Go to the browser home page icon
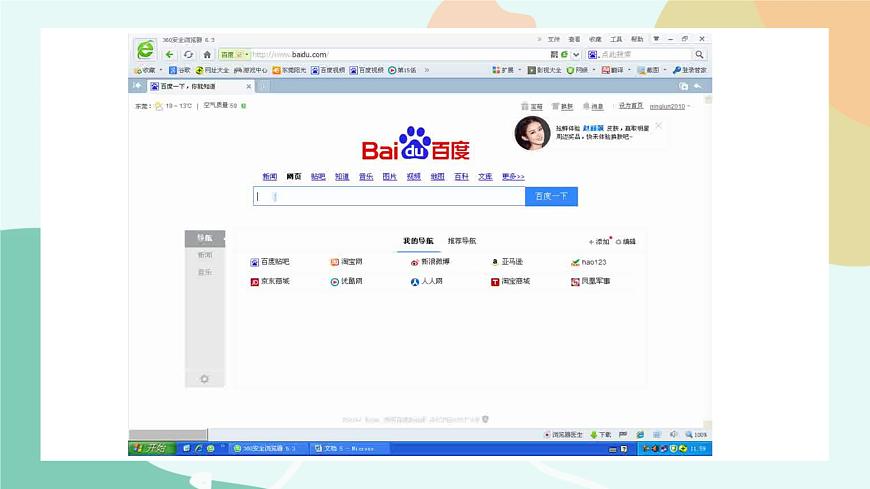 [207, 54]
